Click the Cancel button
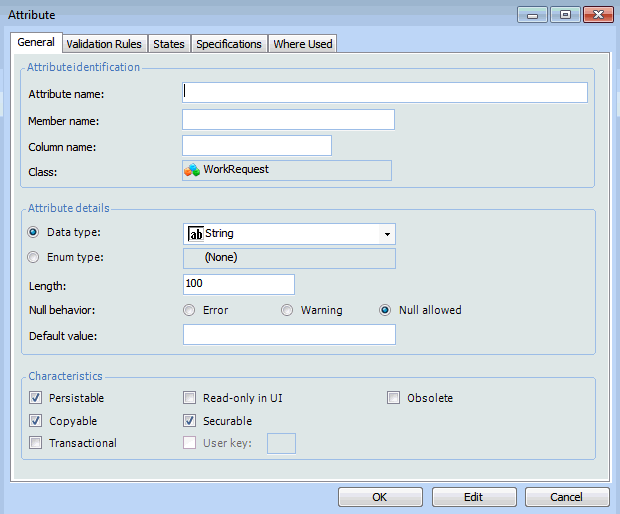 (x=567, y=497)
